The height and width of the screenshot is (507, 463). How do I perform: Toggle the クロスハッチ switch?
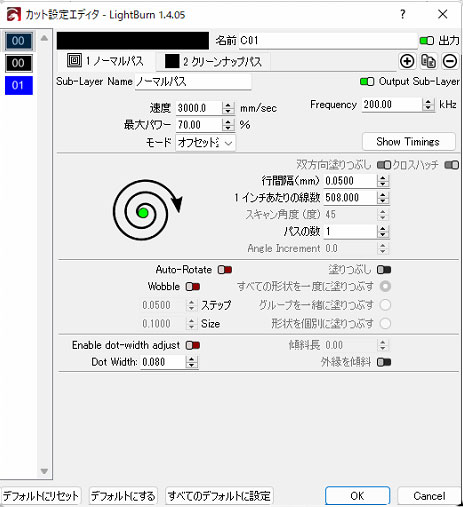452,165
